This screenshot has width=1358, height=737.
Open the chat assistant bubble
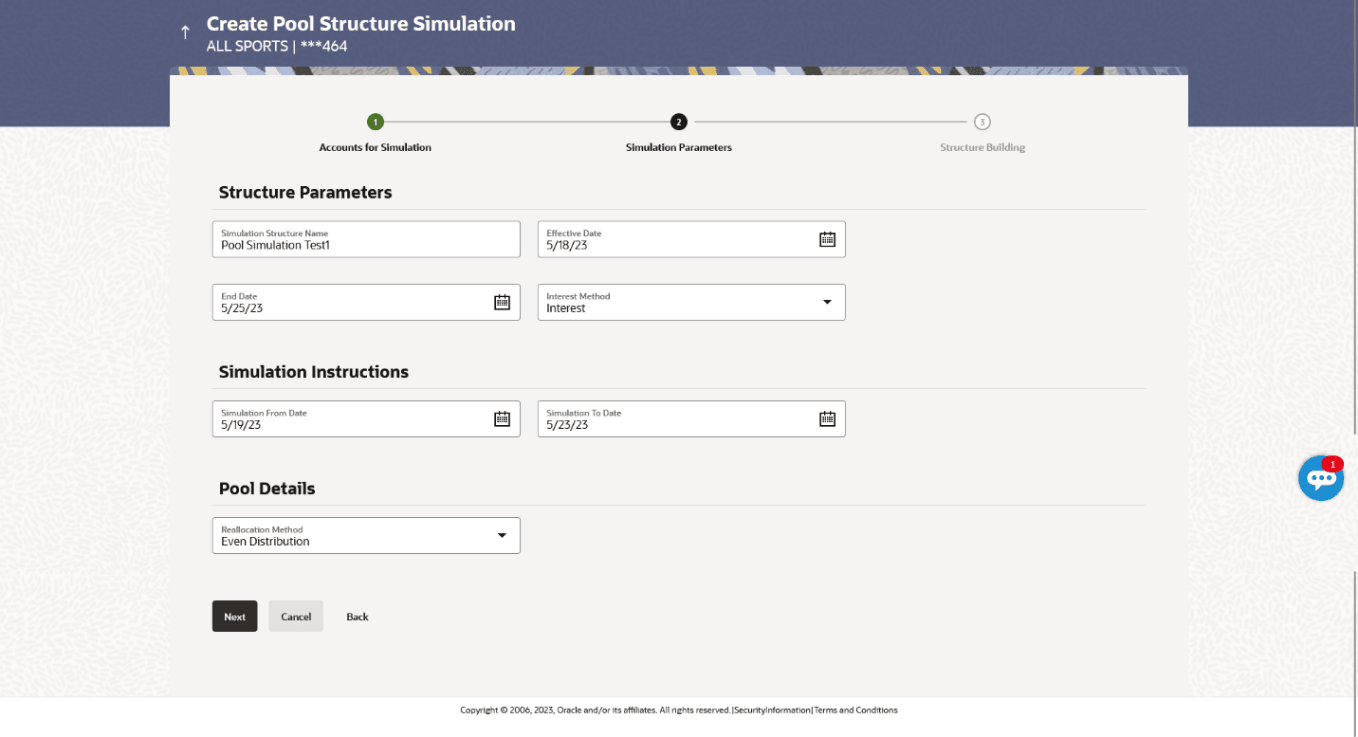point(1321,478)
